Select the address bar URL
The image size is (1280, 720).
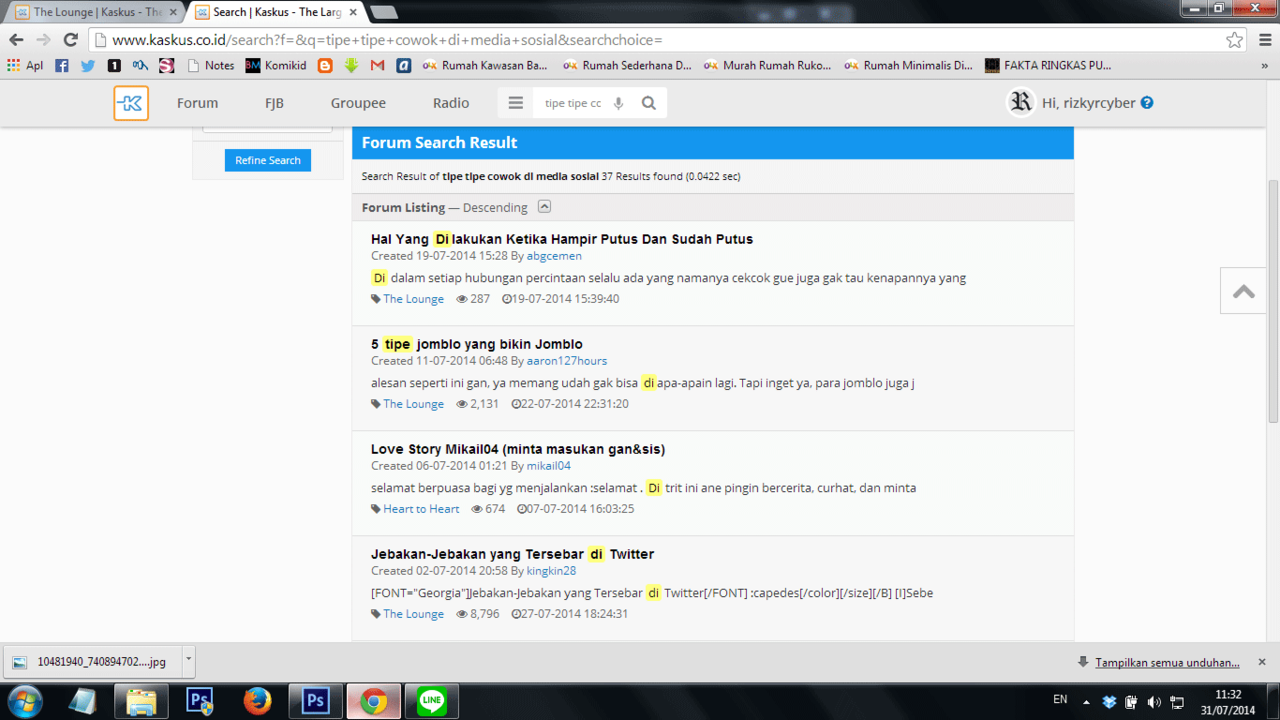pos(387,40)
